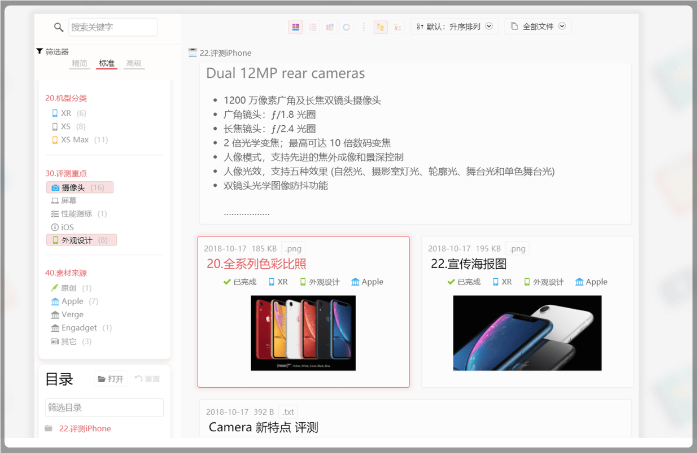The width and height of the screenshot is (697, 453).
Task: Click Apple tag on 22.宣传海报图 card
Action: (x=591, y=282)
